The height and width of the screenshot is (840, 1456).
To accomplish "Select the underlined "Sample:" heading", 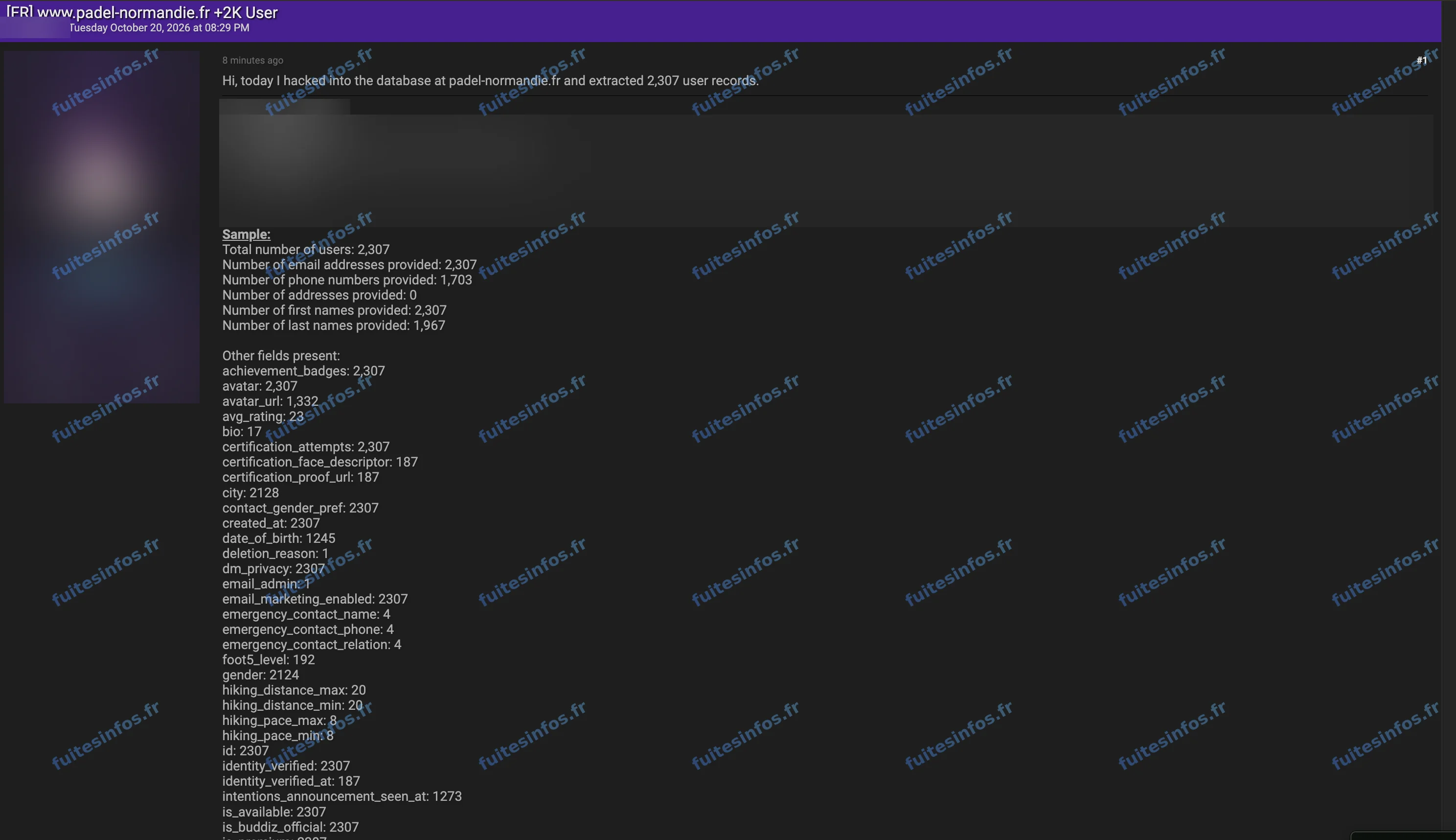I will [x=246, y=234].
